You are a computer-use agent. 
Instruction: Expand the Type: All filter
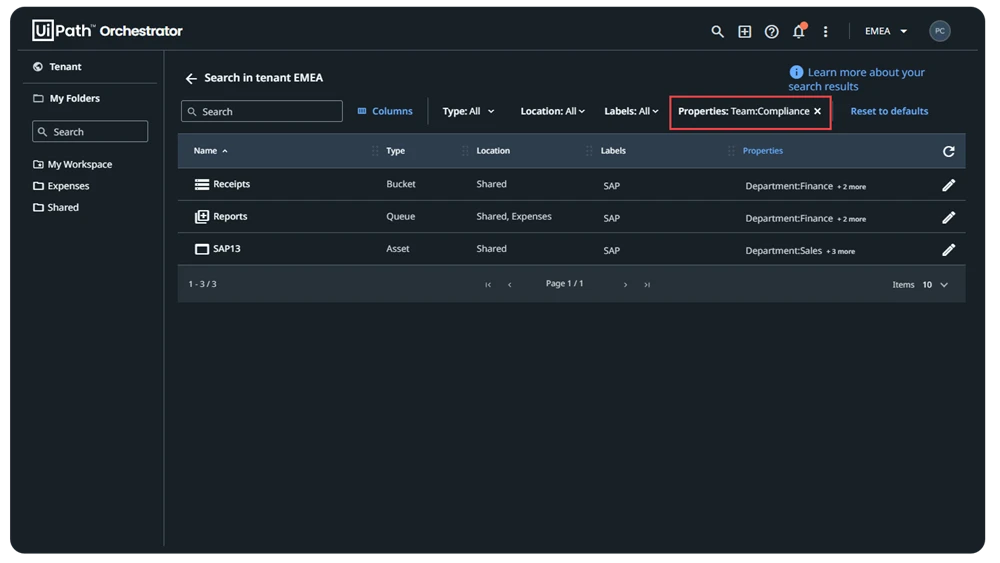[x=468, y=111]
